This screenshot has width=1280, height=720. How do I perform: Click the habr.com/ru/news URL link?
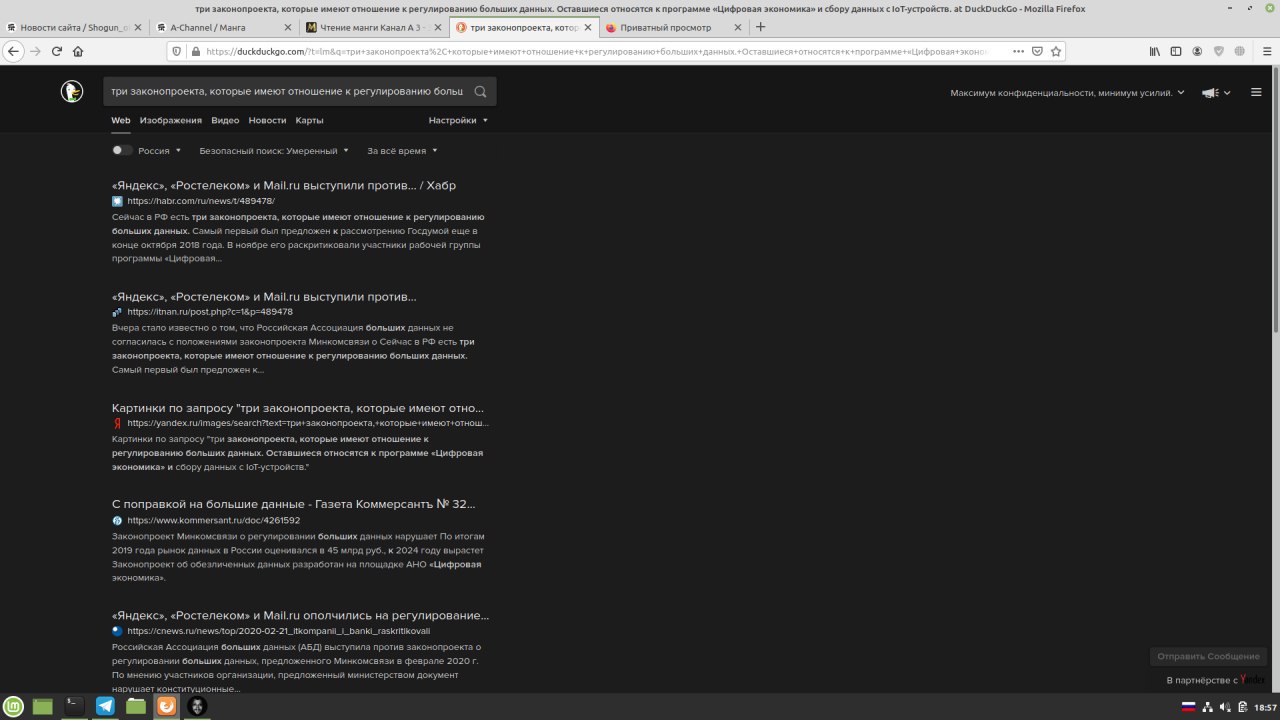pyautogui.click(x=201, y=201)
